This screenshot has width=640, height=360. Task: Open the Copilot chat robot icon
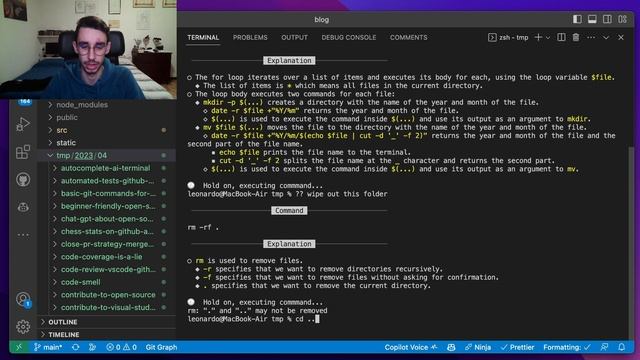(23, 207)
